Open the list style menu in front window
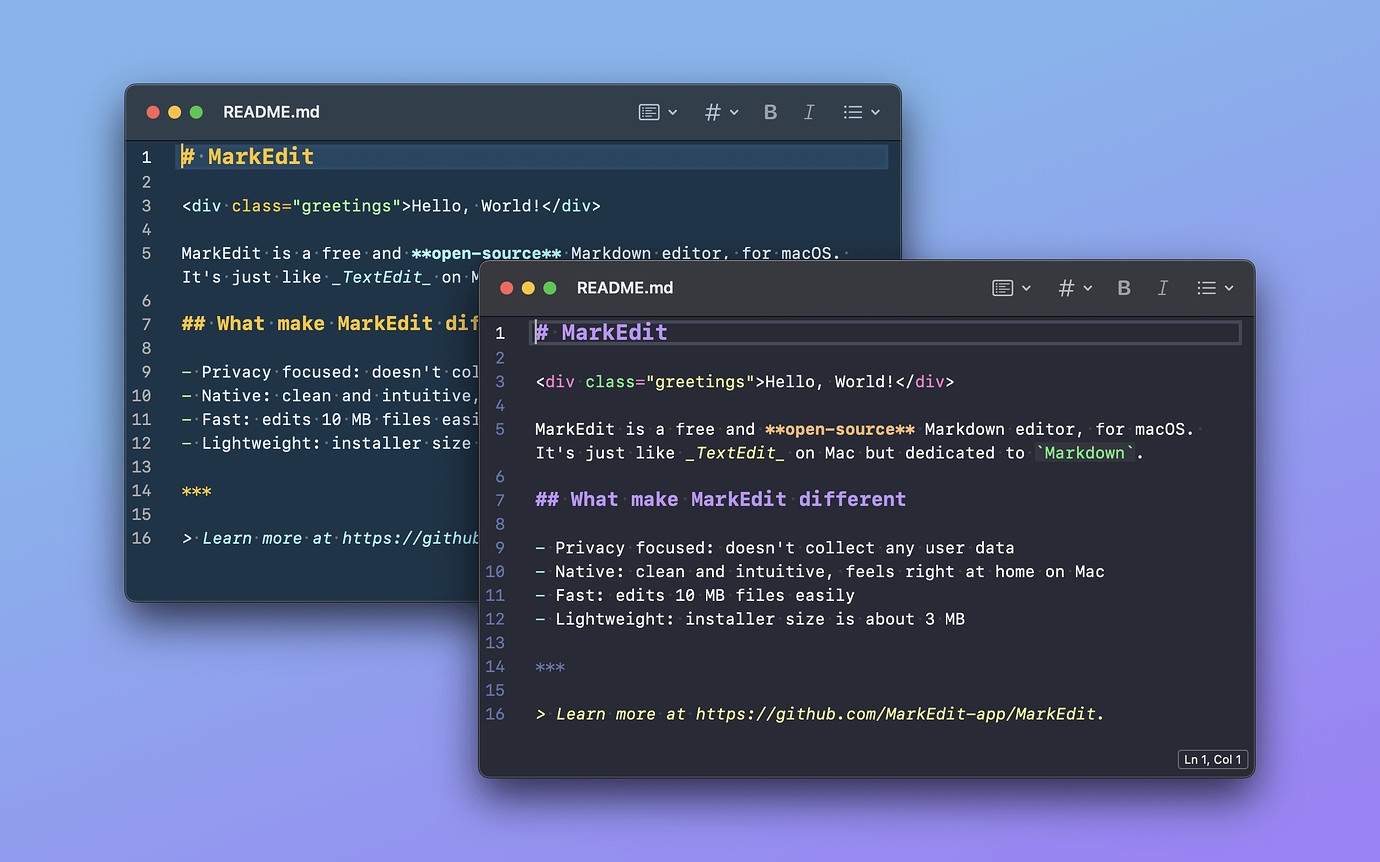Screen dimensions: 1380x862 [1215, 288]
